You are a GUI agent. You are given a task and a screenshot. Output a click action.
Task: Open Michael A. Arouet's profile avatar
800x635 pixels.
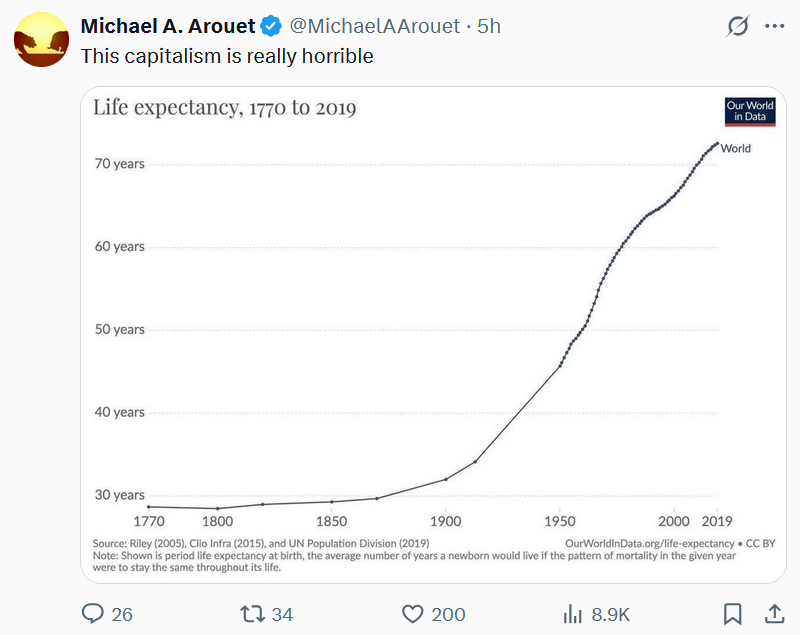point(41,40)
